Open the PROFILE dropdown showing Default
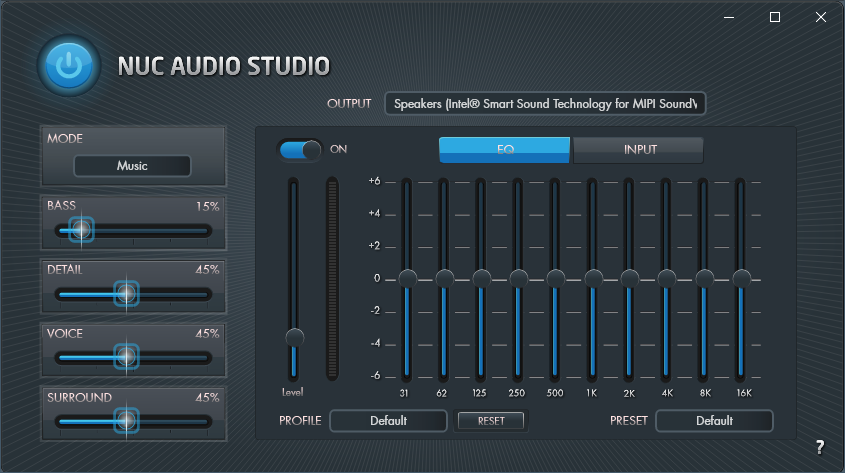This screenshot has height=473, width=845. tap(388, 421)
